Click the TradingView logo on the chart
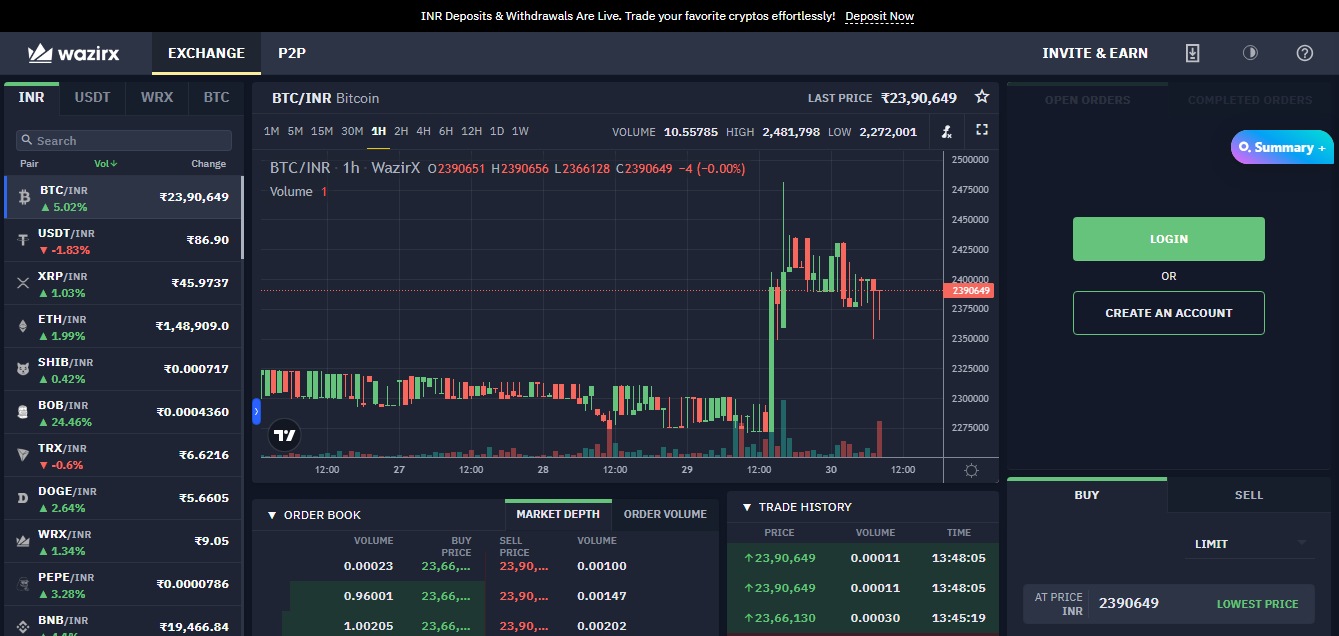The image size is (1339, 636). click(x=285, y=435)
